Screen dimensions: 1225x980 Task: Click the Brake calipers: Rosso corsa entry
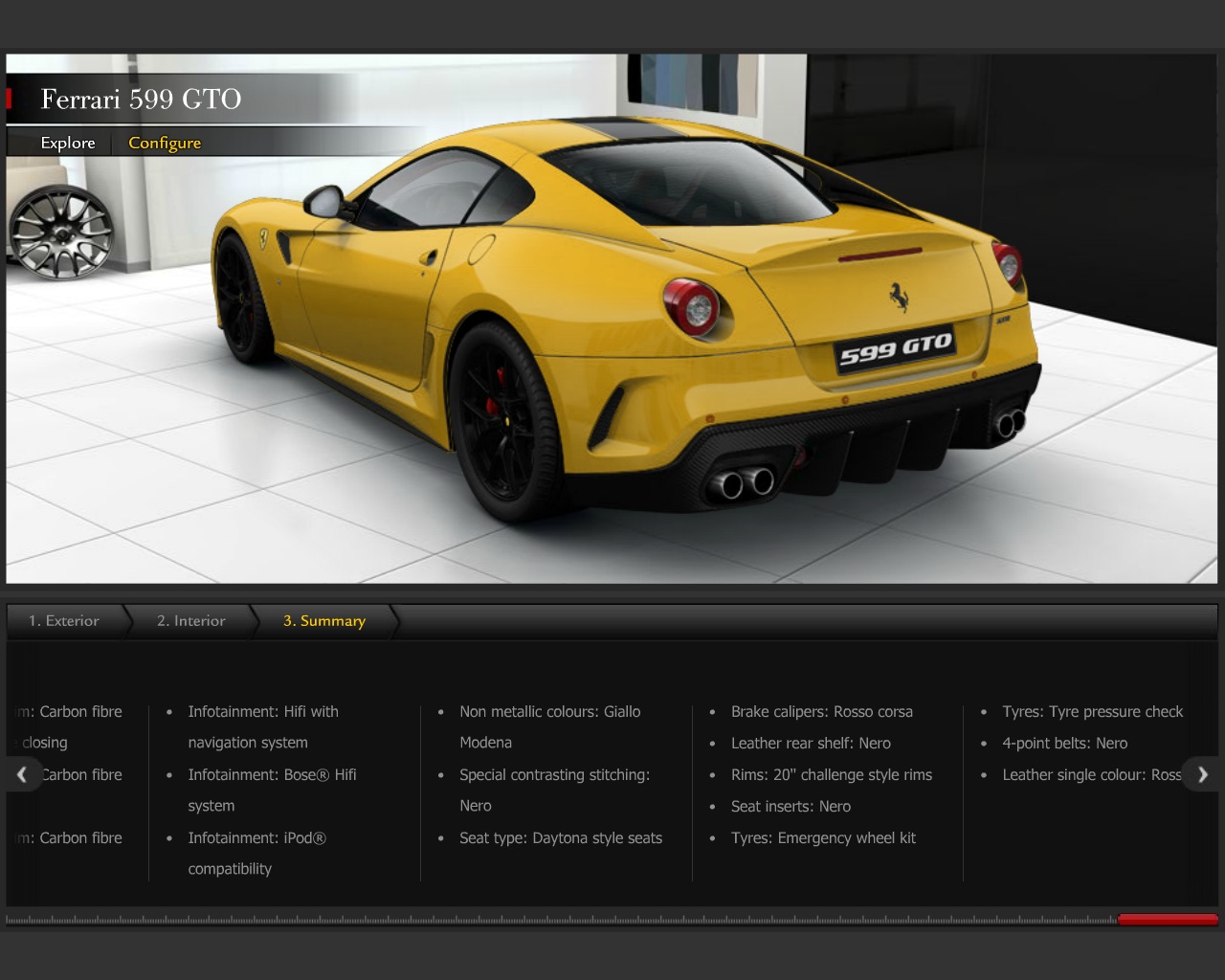pyautogui.click(x=821, y=712)
